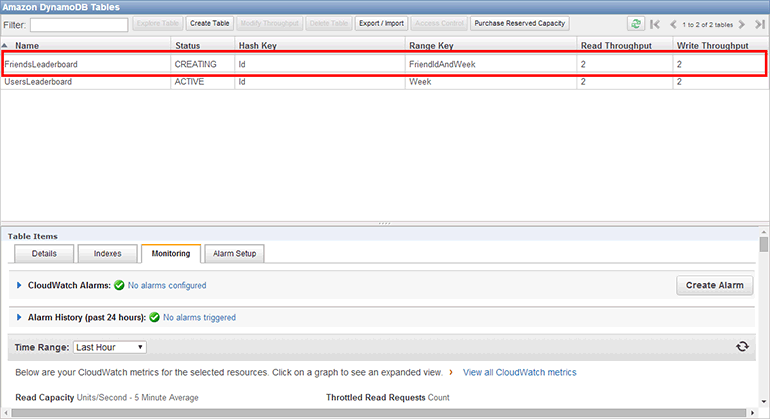770x419 pixels.
Task: Jump to last page of tables
Action: click(756, 23)
